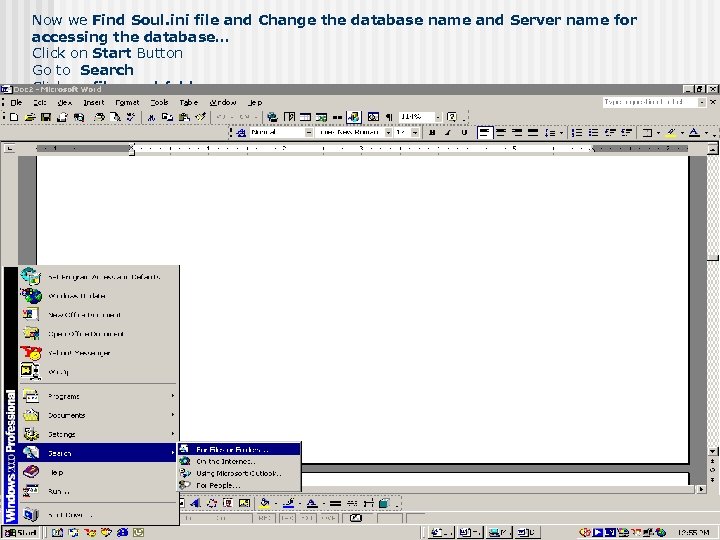Click the Open file folder icon

pyautogui.click(x=30, y=117)
